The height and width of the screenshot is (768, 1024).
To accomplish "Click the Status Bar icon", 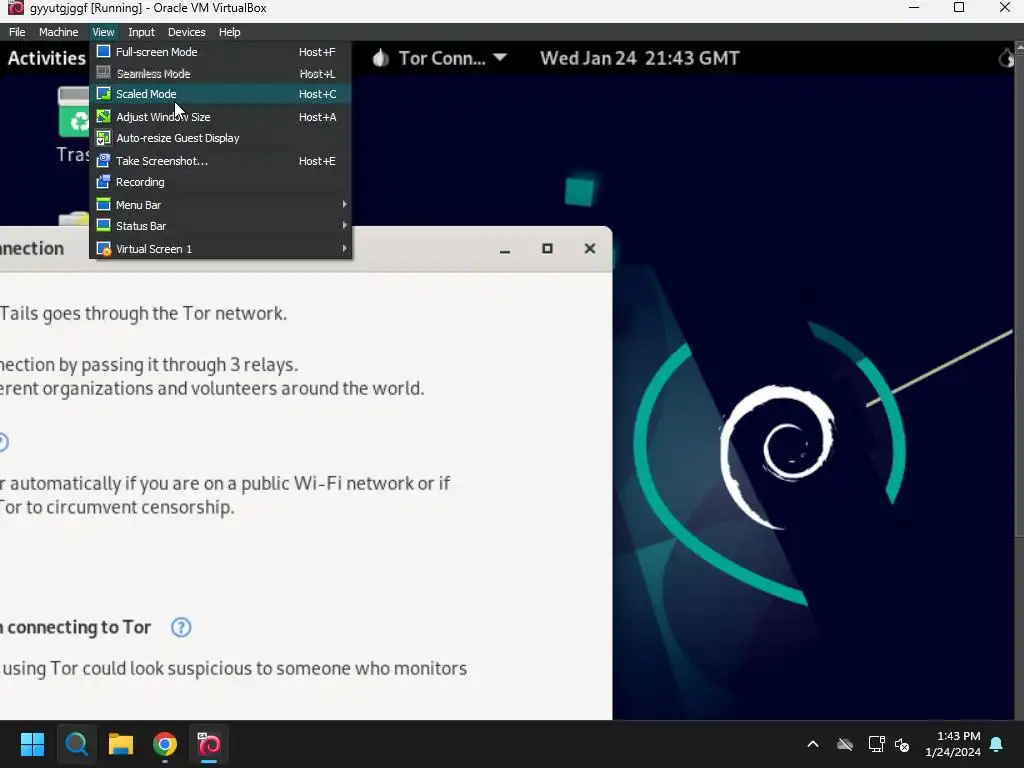I will pyautogui.click(x=103, y=225).
